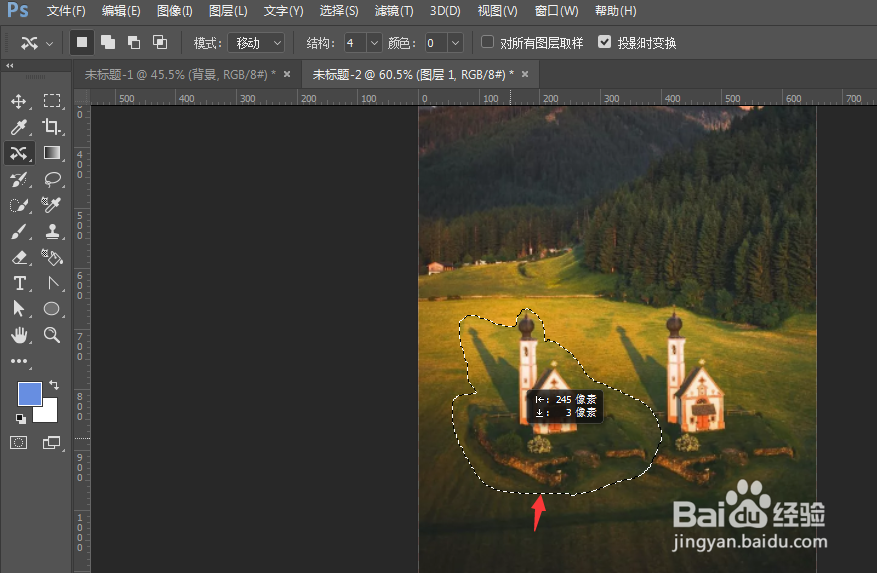Select the Content-Aware Move tool in toolbox
Screen dimensions: 877x573
[x=18, y=153]
